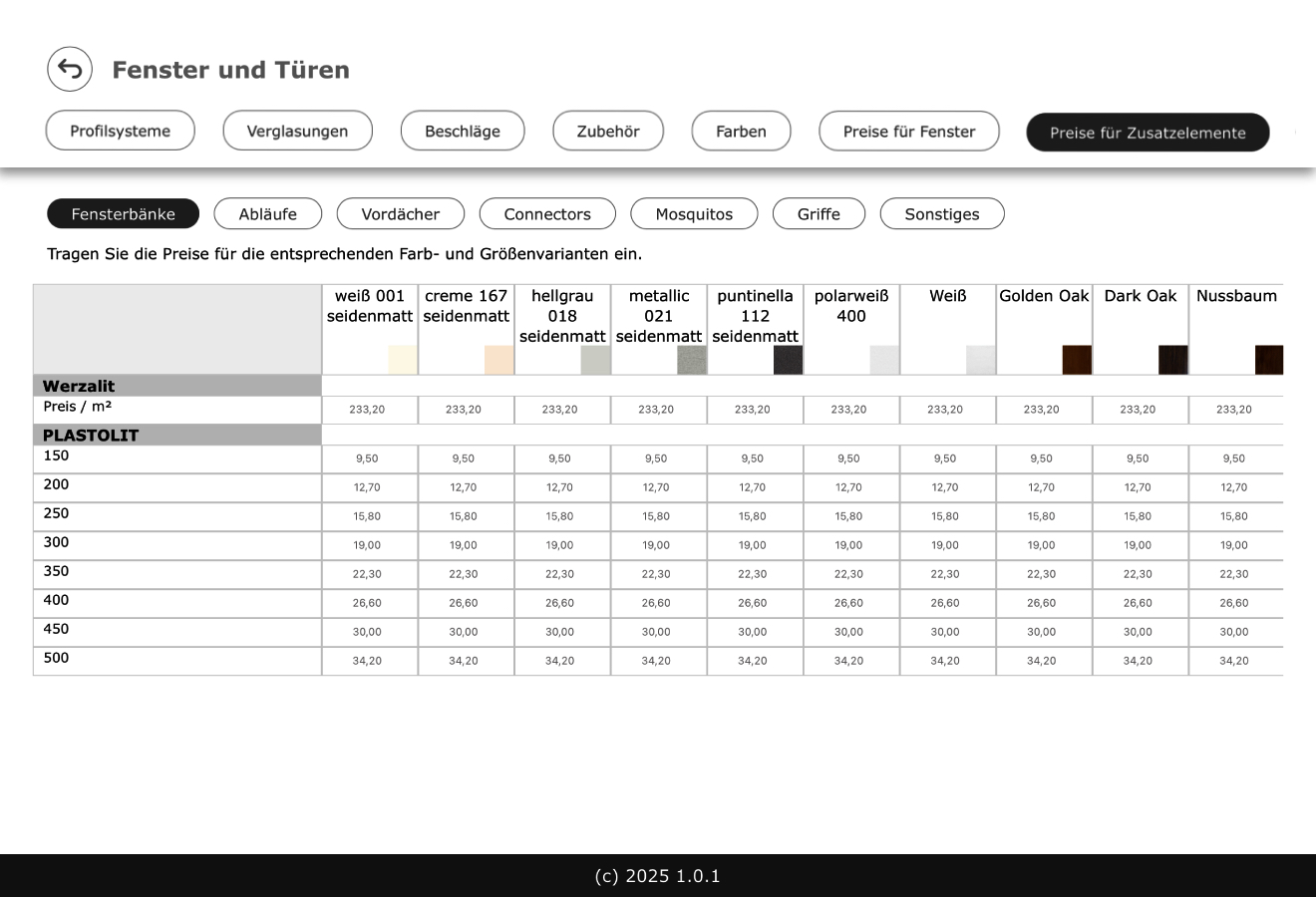Edit the PLASTOLIT 500 price for polarweiß 400

coord(850,660)
